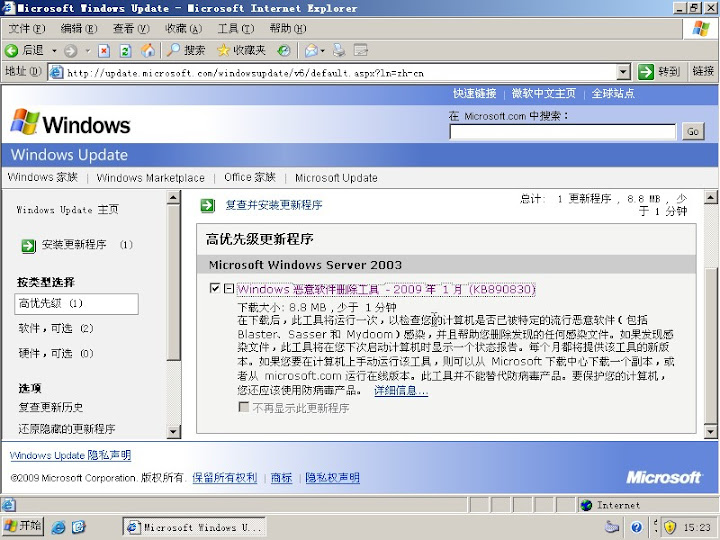Click the Stop loading icon
Image resolution: width=720 pixels, height=540 pixels.
(104, 51)
